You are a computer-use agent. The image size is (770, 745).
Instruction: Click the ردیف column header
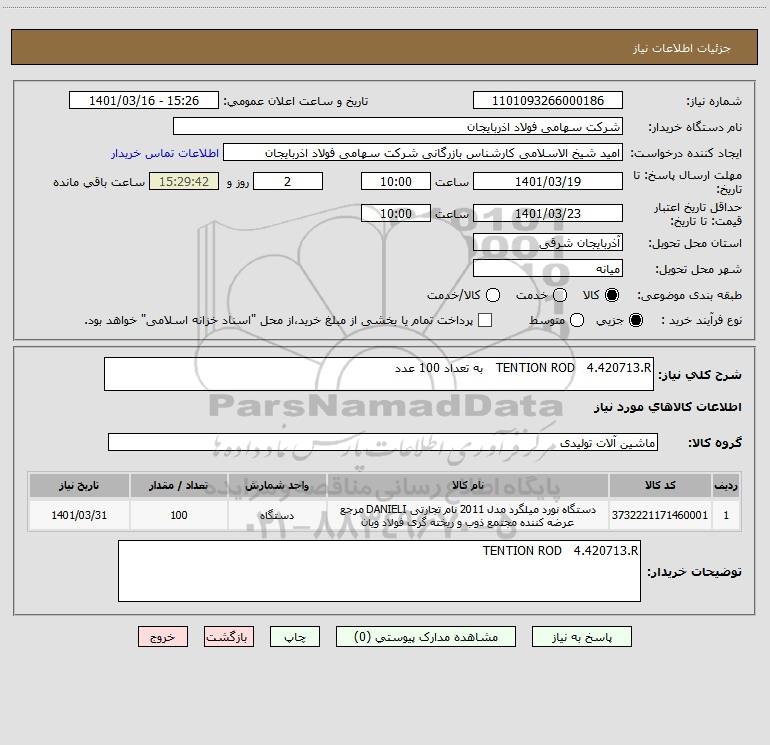click(x=726, y=486)
